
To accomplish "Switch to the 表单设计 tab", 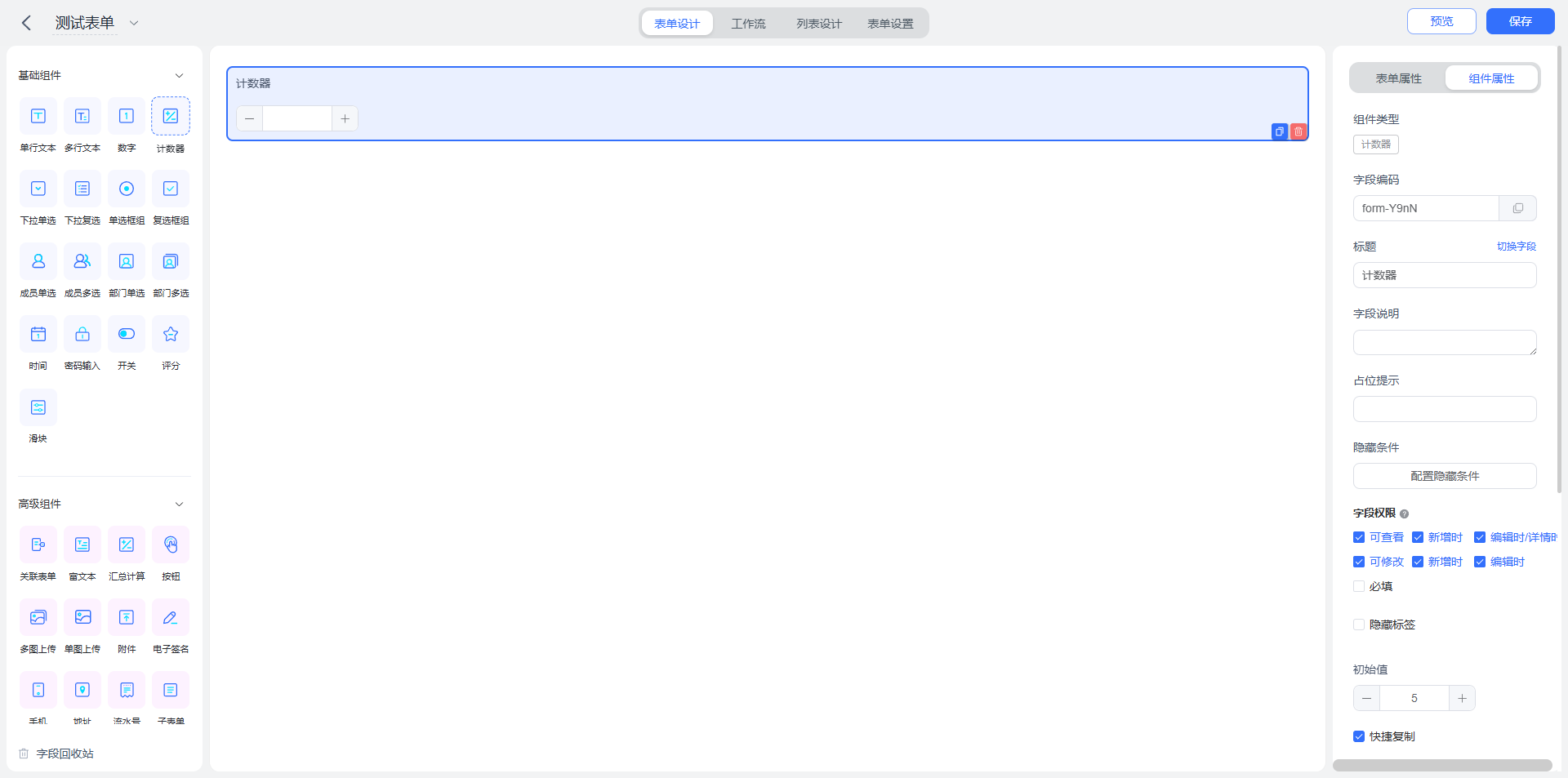I will [677, 24].
